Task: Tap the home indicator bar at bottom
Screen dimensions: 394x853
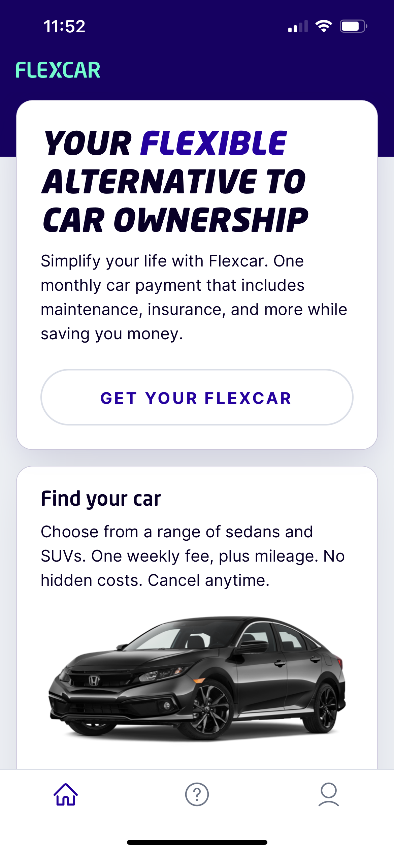Action: pyautogui.click(x=197, y=842)
